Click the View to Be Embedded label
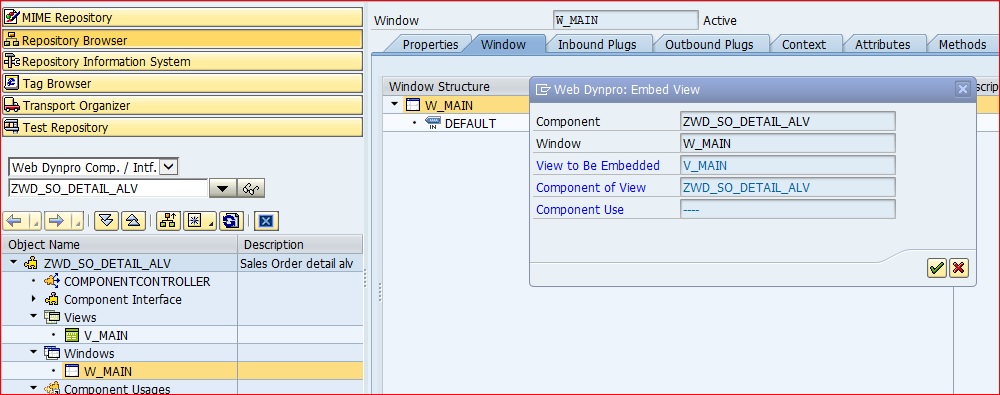 598,165
